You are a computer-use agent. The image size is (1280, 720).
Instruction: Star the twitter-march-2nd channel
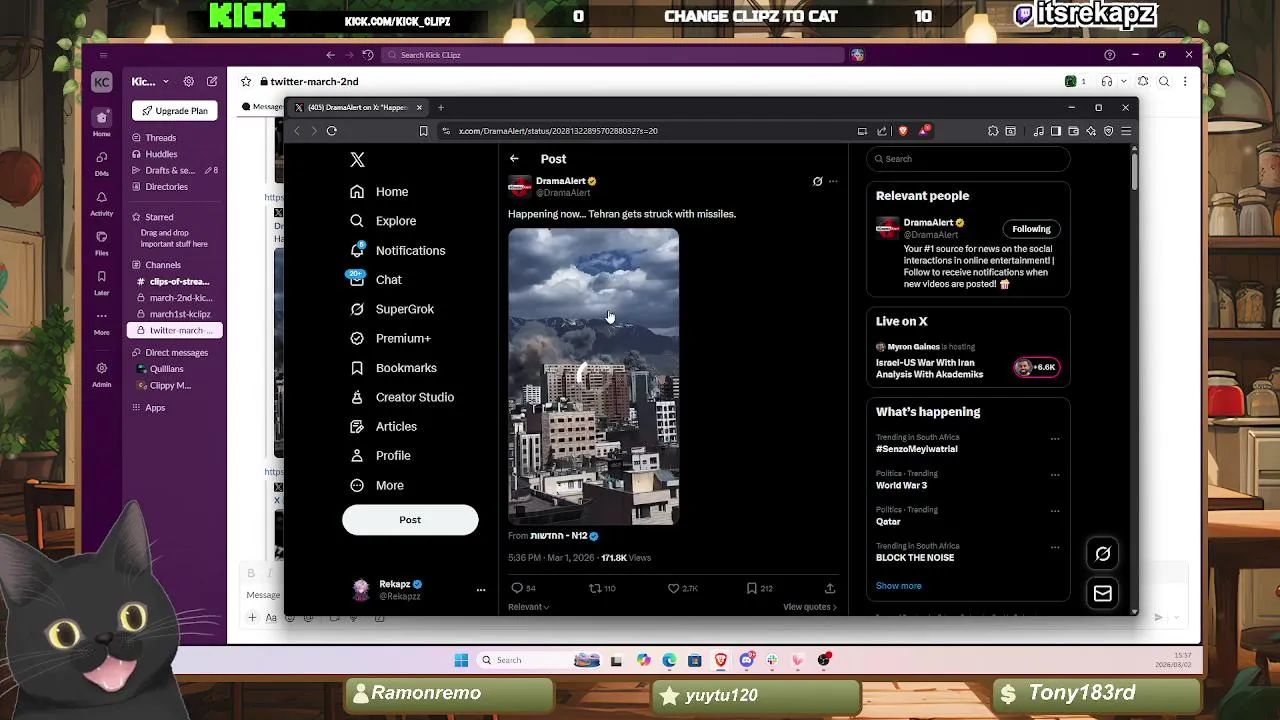click(x=245, y=82)
